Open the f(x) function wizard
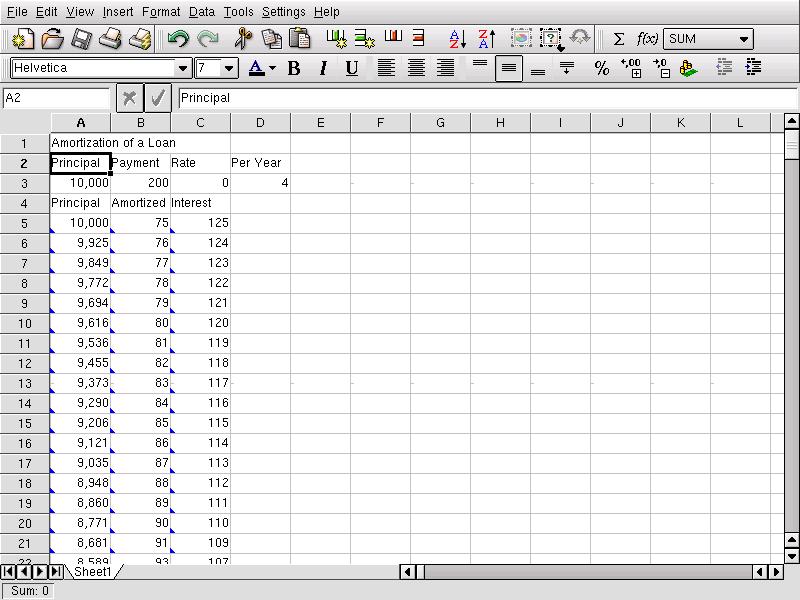Image resolution: width=800 pixels, height=600 pixels. [x=647, y=39]
